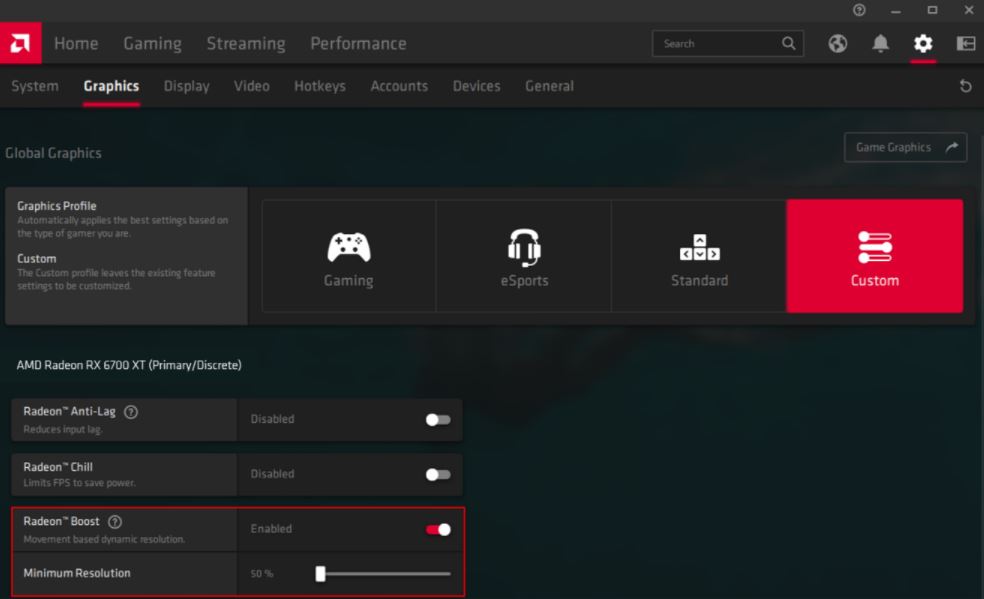Switch to the Display tab

(x=186, y=86)
